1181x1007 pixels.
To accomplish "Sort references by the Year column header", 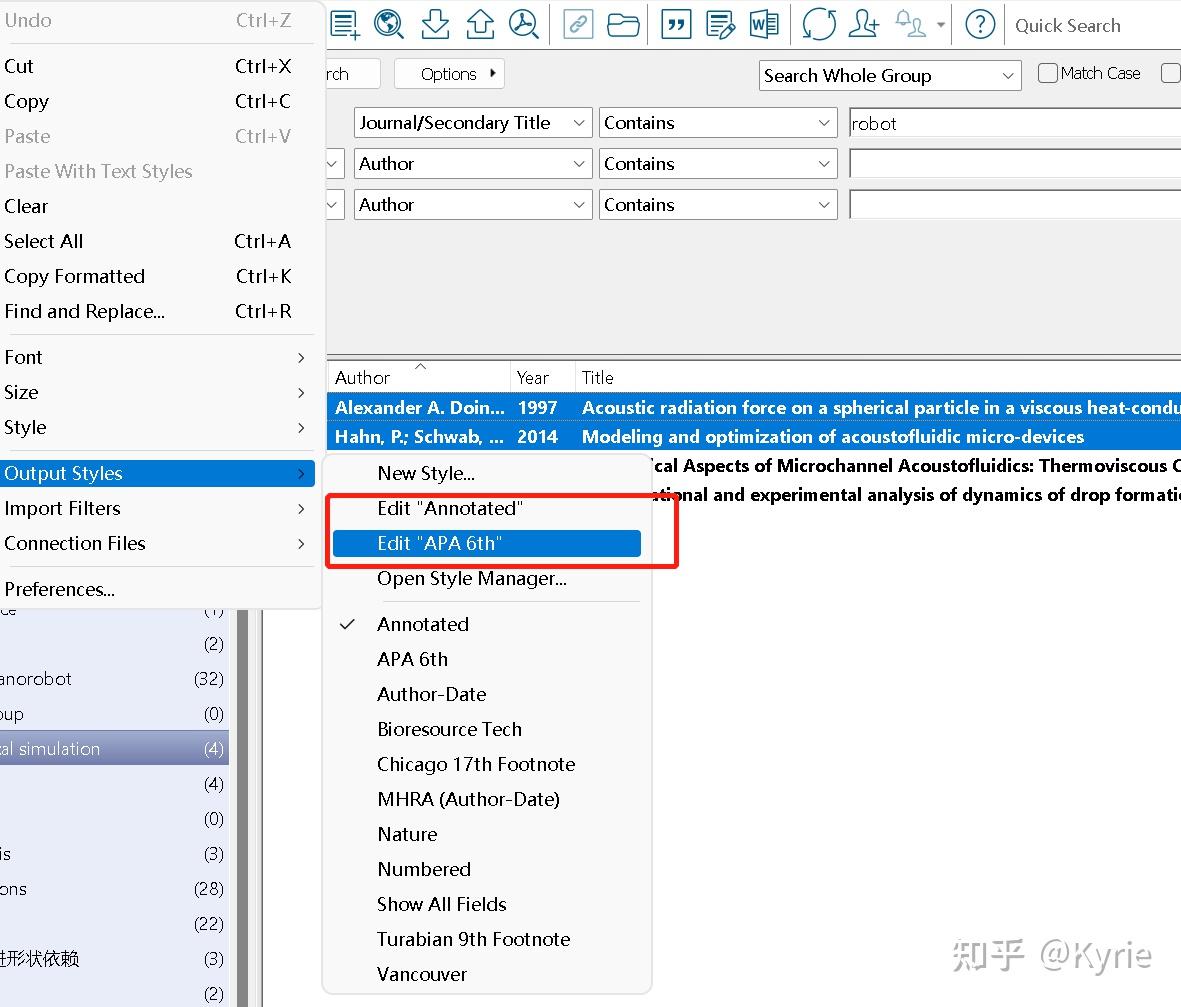I will point(533,377).
